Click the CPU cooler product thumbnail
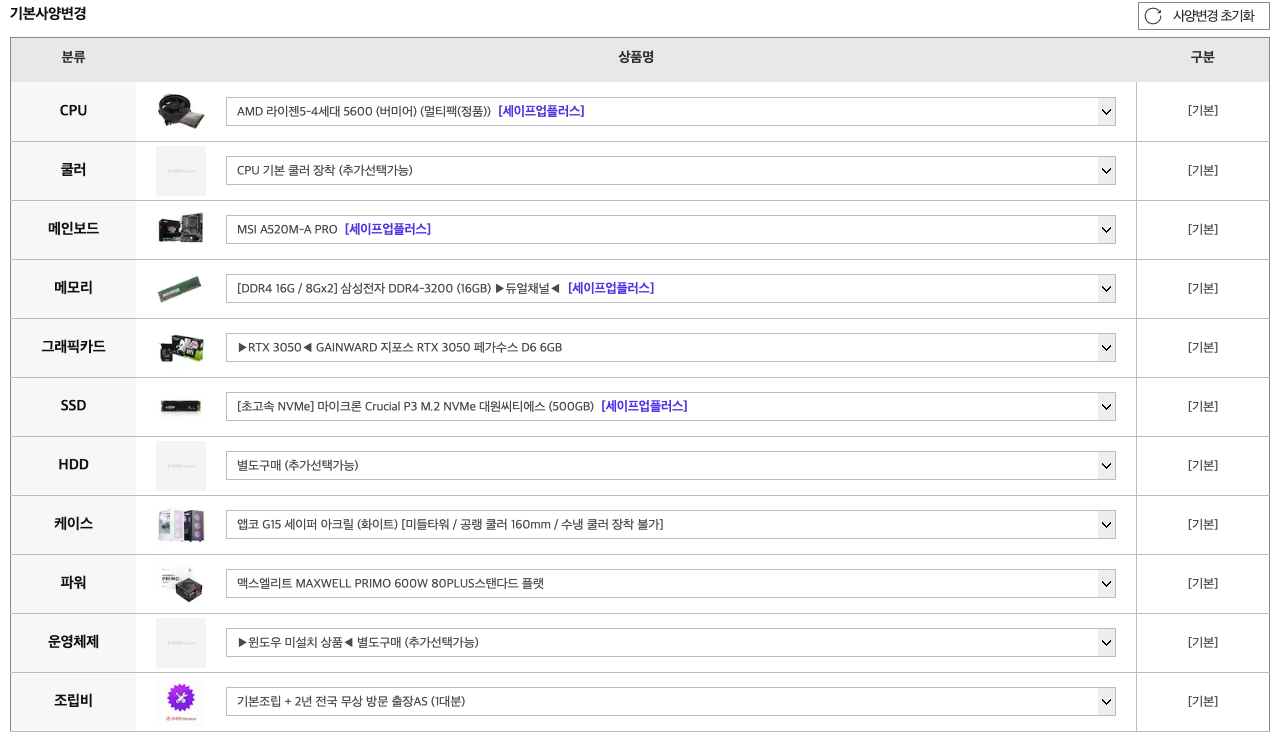The image size is (1280, 751). (181, 111)
